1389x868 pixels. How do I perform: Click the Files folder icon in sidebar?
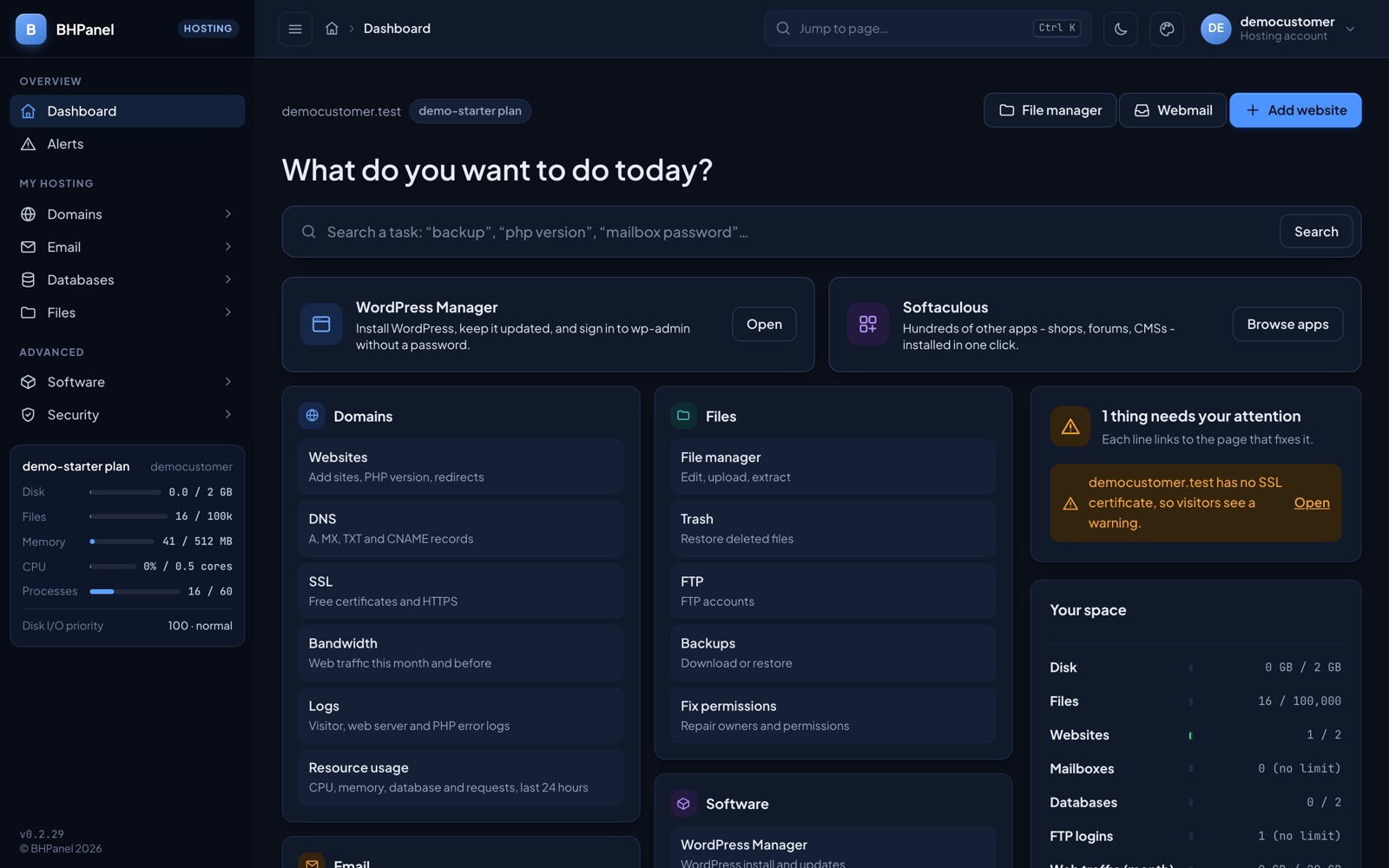tap(29, 312)
